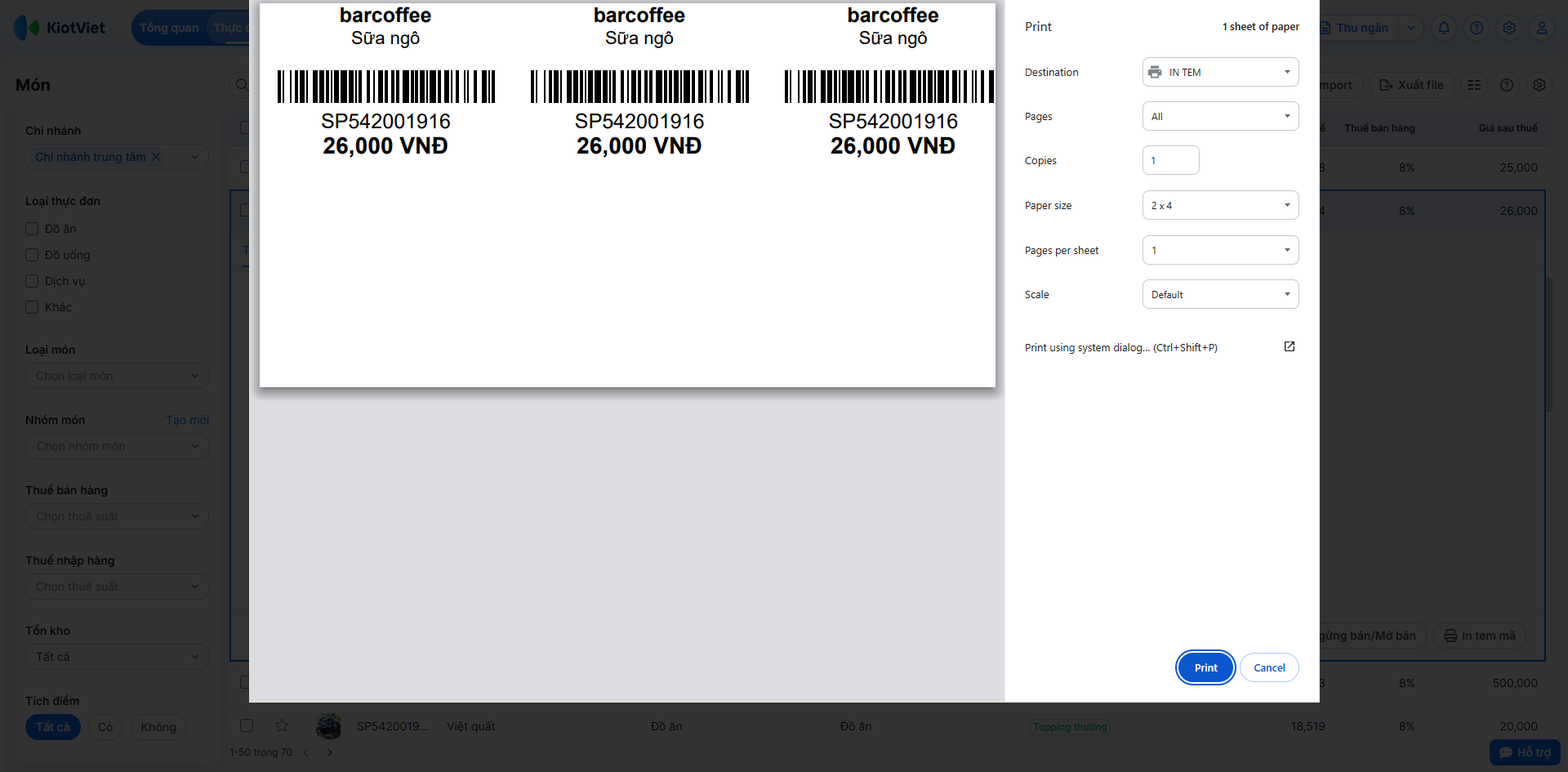Viewport: 1568px width, 772px height.
Task: Tick the Khác checkbox
Action: (32, 307)
